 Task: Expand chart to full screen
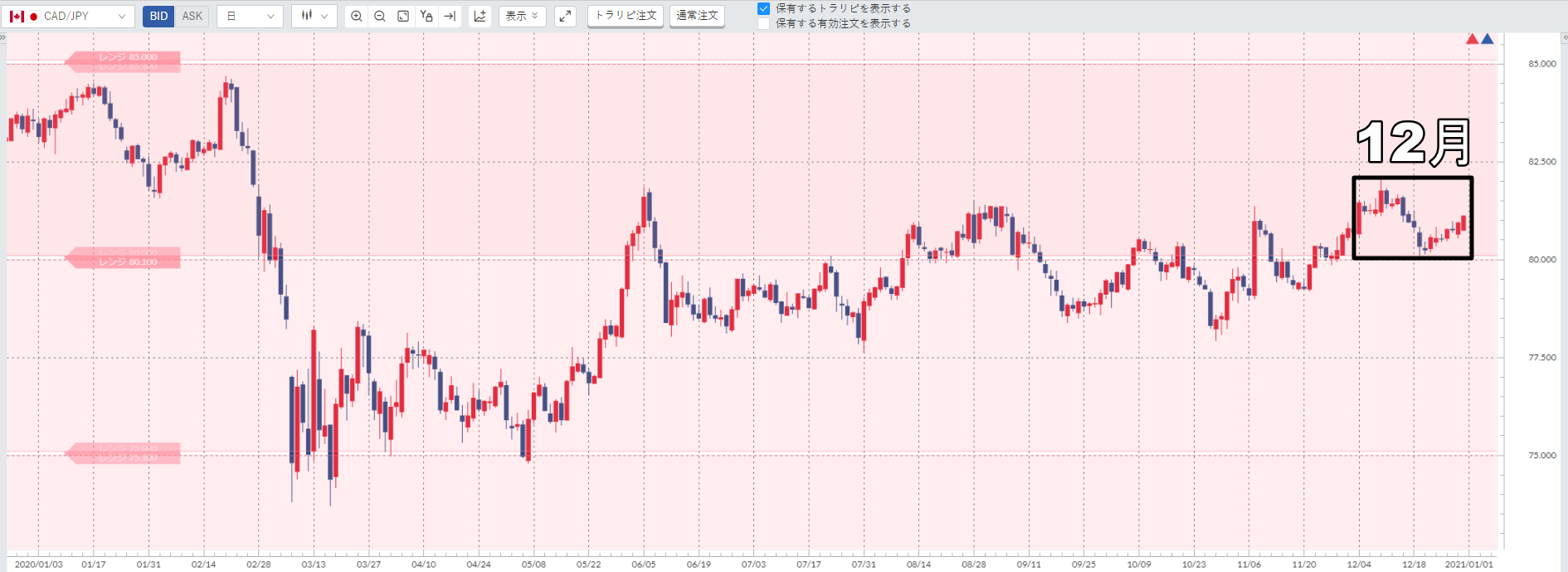tap(565, 16)
